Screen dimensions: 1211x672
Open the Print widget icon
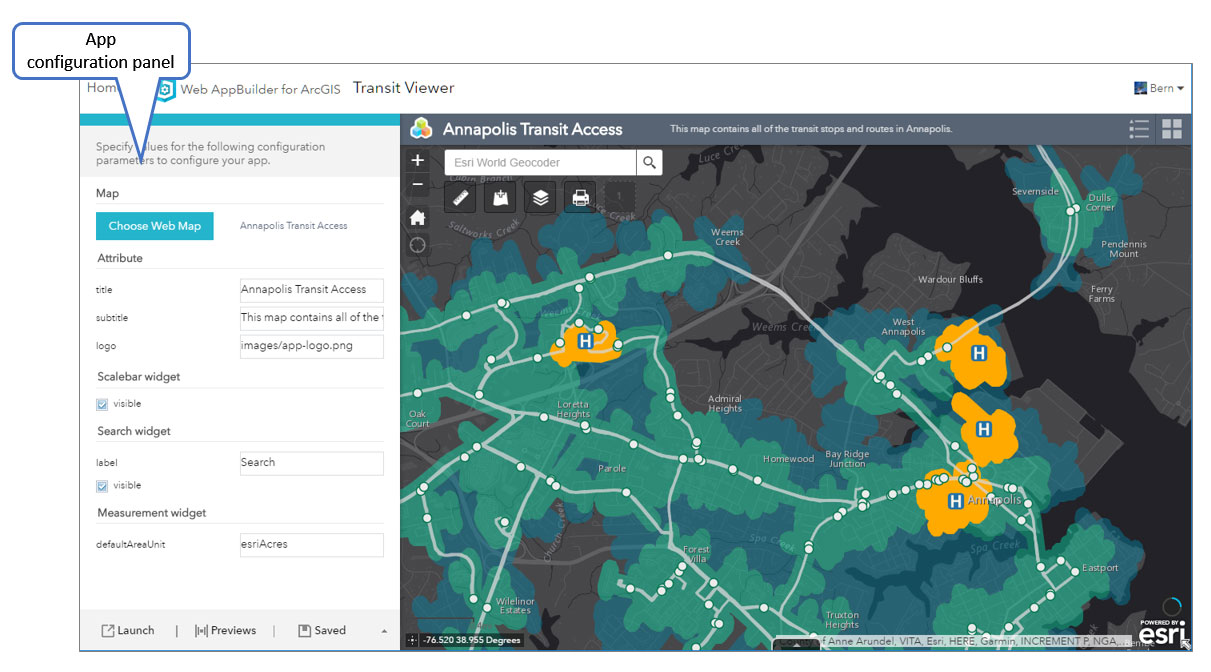coord(581,198)
